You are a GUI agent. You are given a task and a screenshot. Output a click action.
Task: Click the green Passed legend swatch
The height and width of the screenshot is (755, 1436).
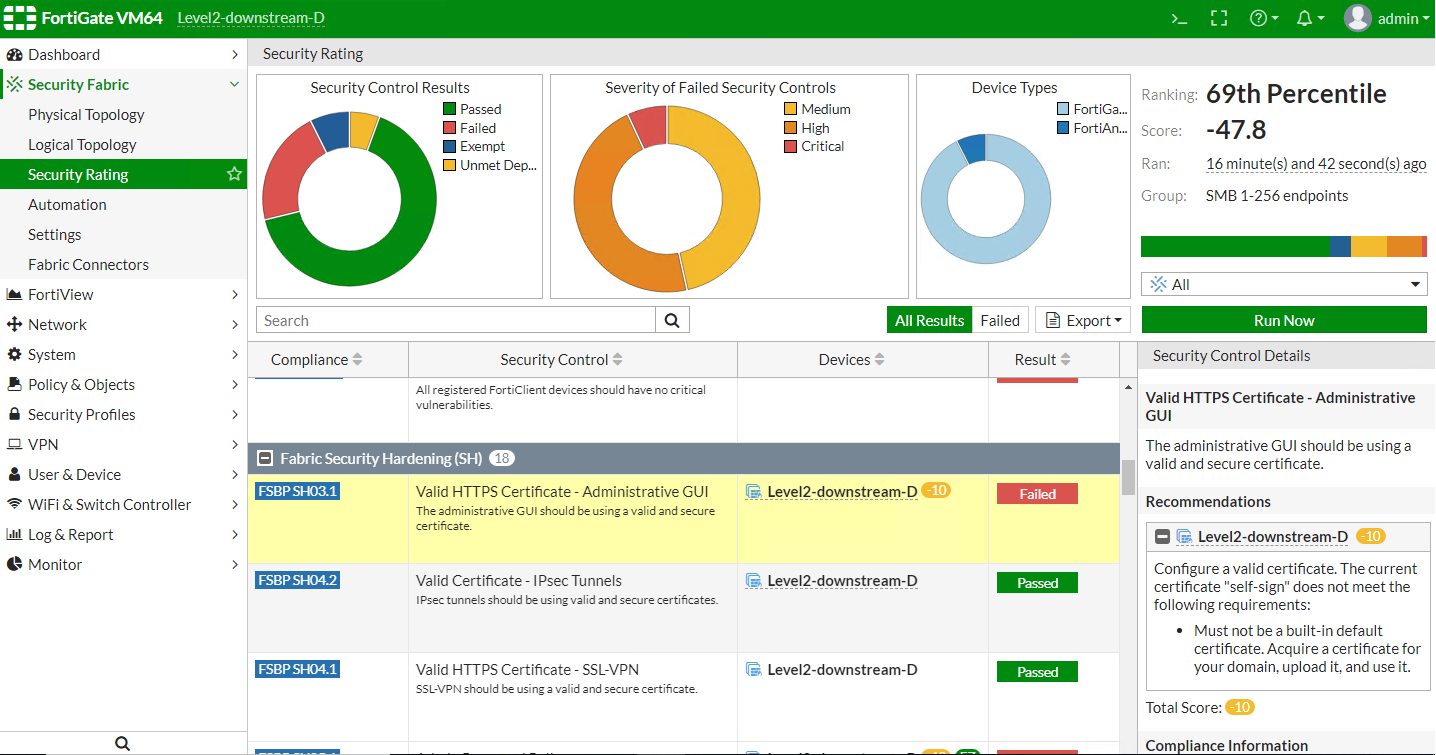click(450, 109)
